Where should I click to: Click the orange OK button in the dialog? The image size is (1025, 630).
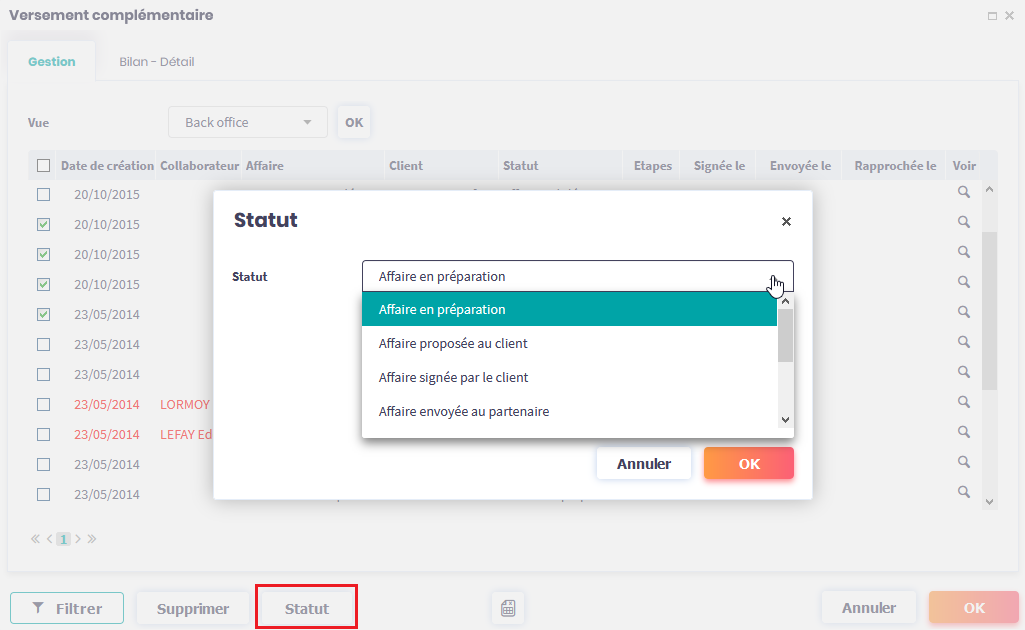tap(748, 464)
